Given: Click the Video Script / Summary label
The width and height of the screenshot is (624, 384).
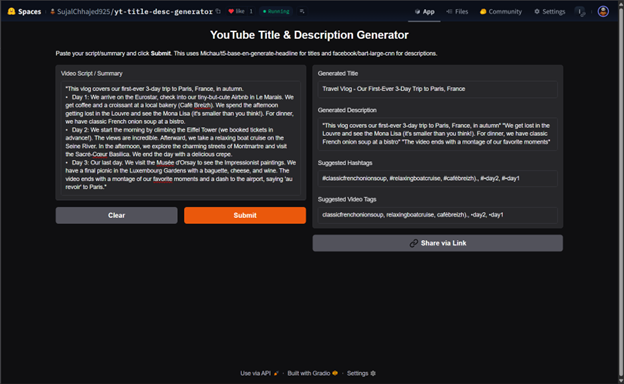Looking at the screenshot, I should point(92,74).
